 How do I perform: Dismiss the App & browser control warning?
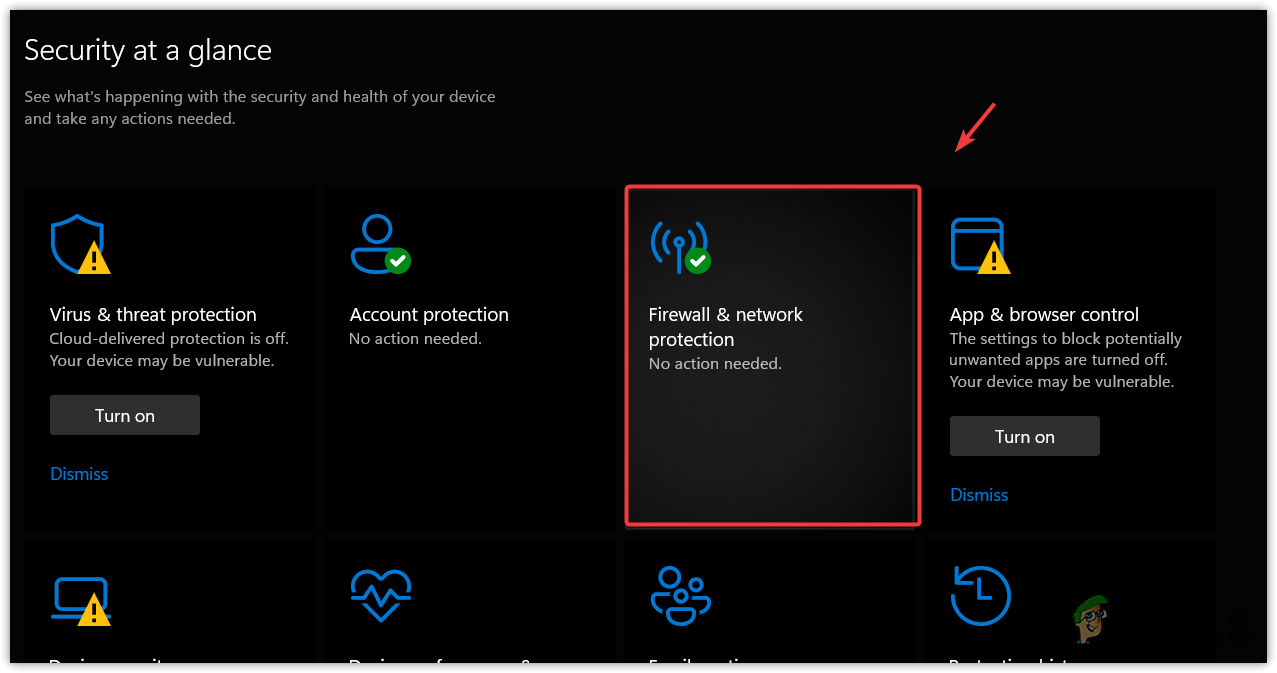[978, 494]
